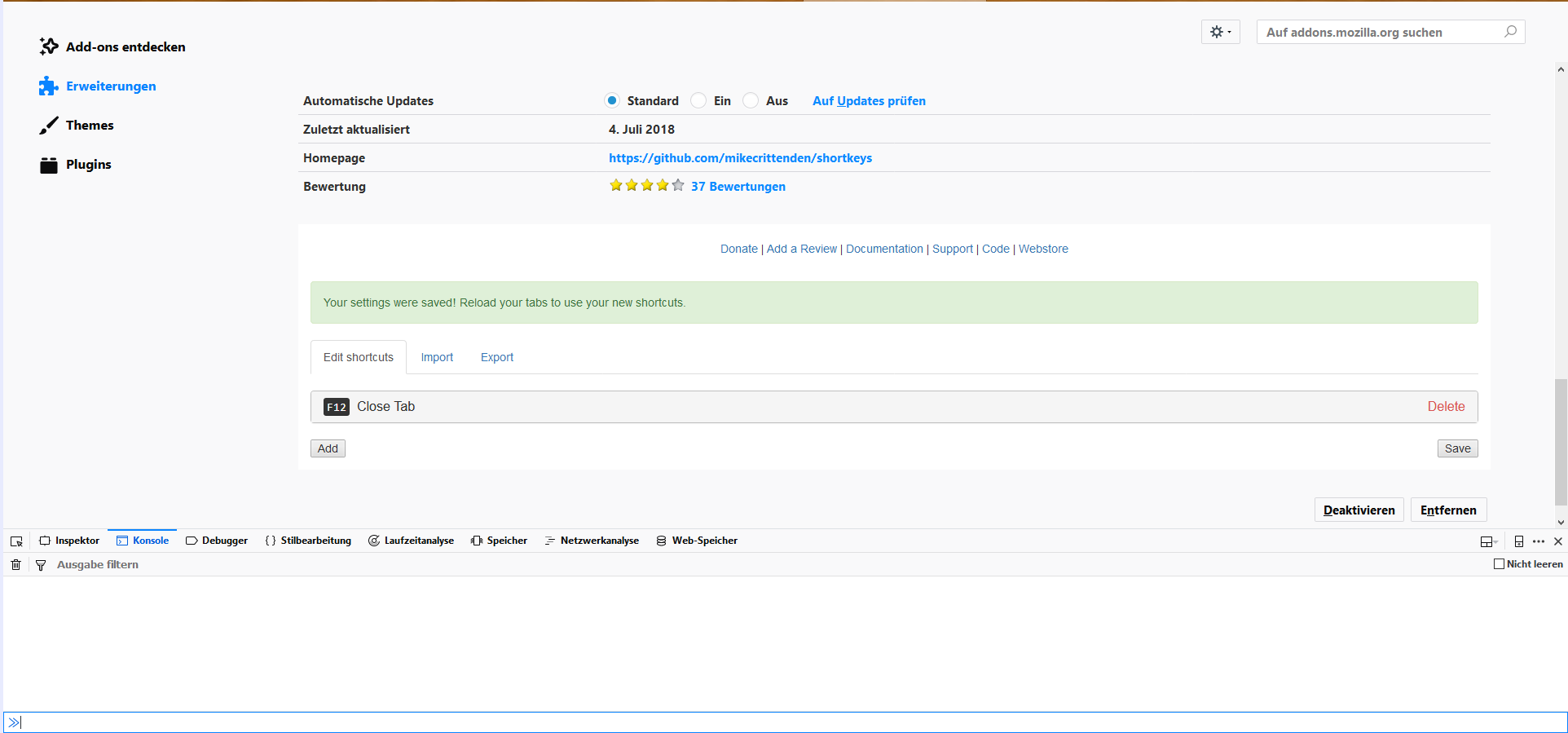Open the gear tools dropdown menu
The image size is (1568, 733).
1220,32
